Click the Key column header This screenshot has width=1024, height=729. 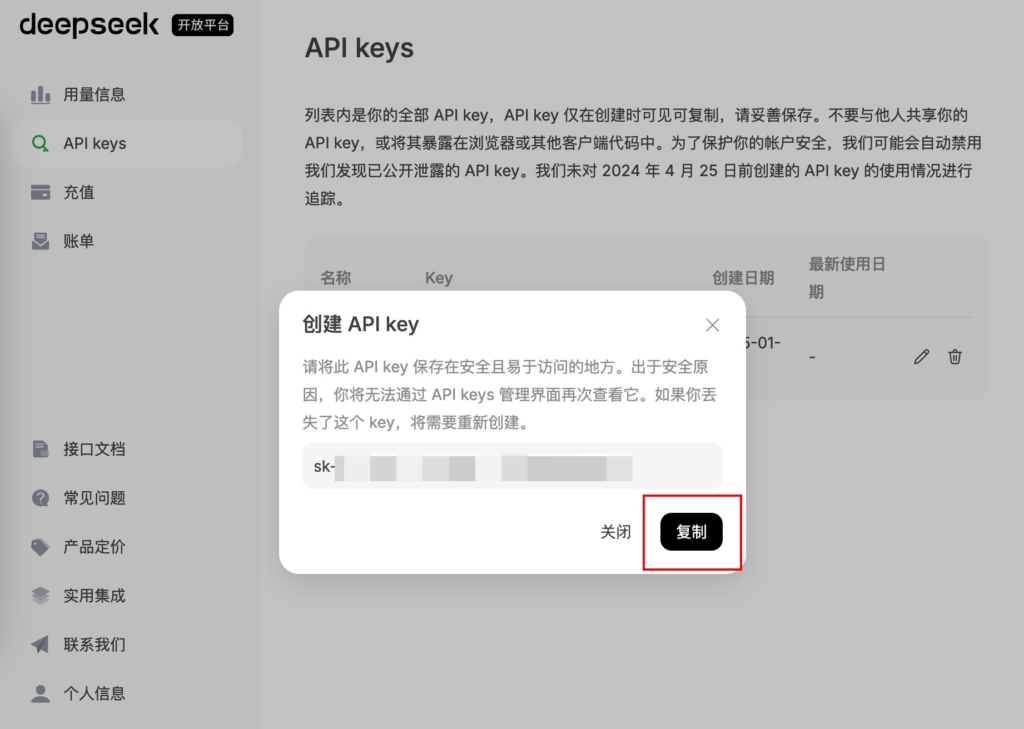[439, 278]
